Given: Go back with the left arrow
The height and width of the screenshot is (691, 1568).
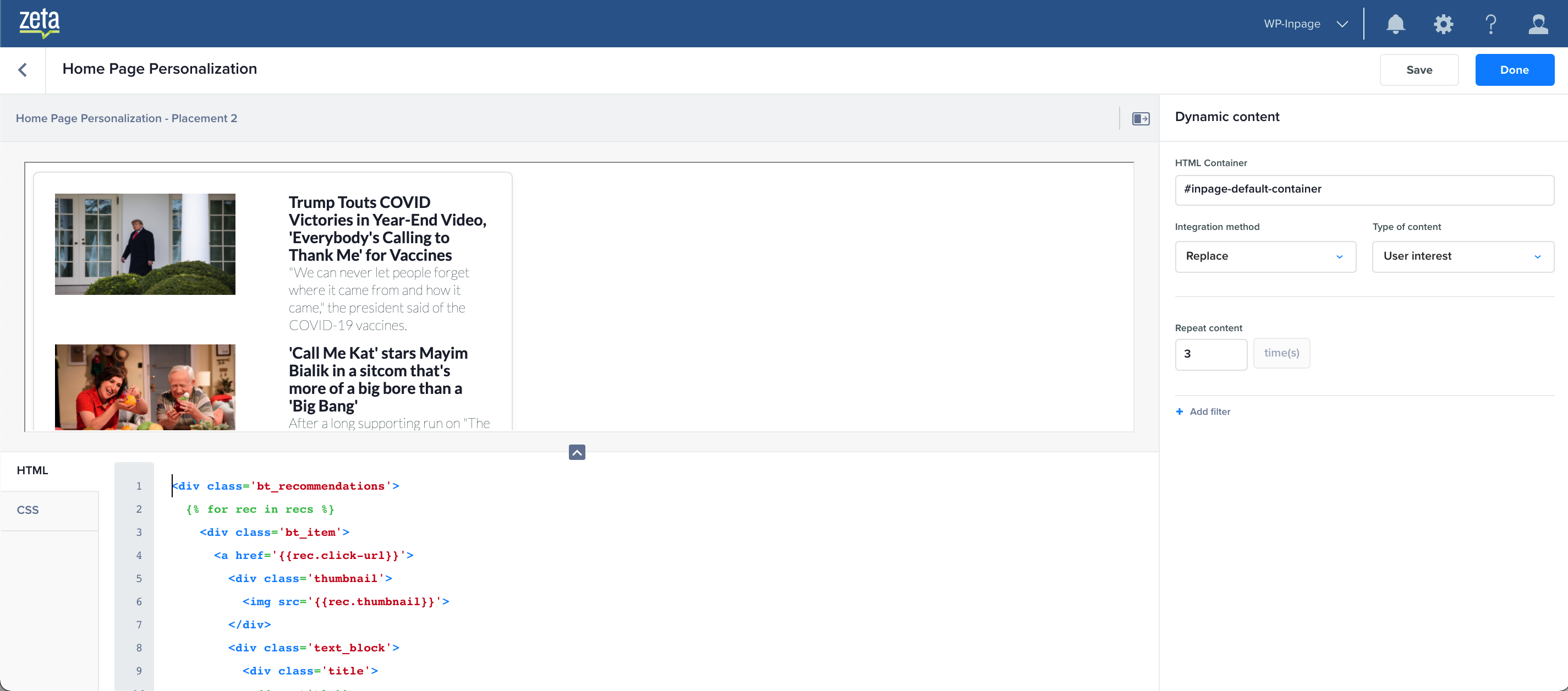Looking at the screenshot, I should click(x=23, y=70).
